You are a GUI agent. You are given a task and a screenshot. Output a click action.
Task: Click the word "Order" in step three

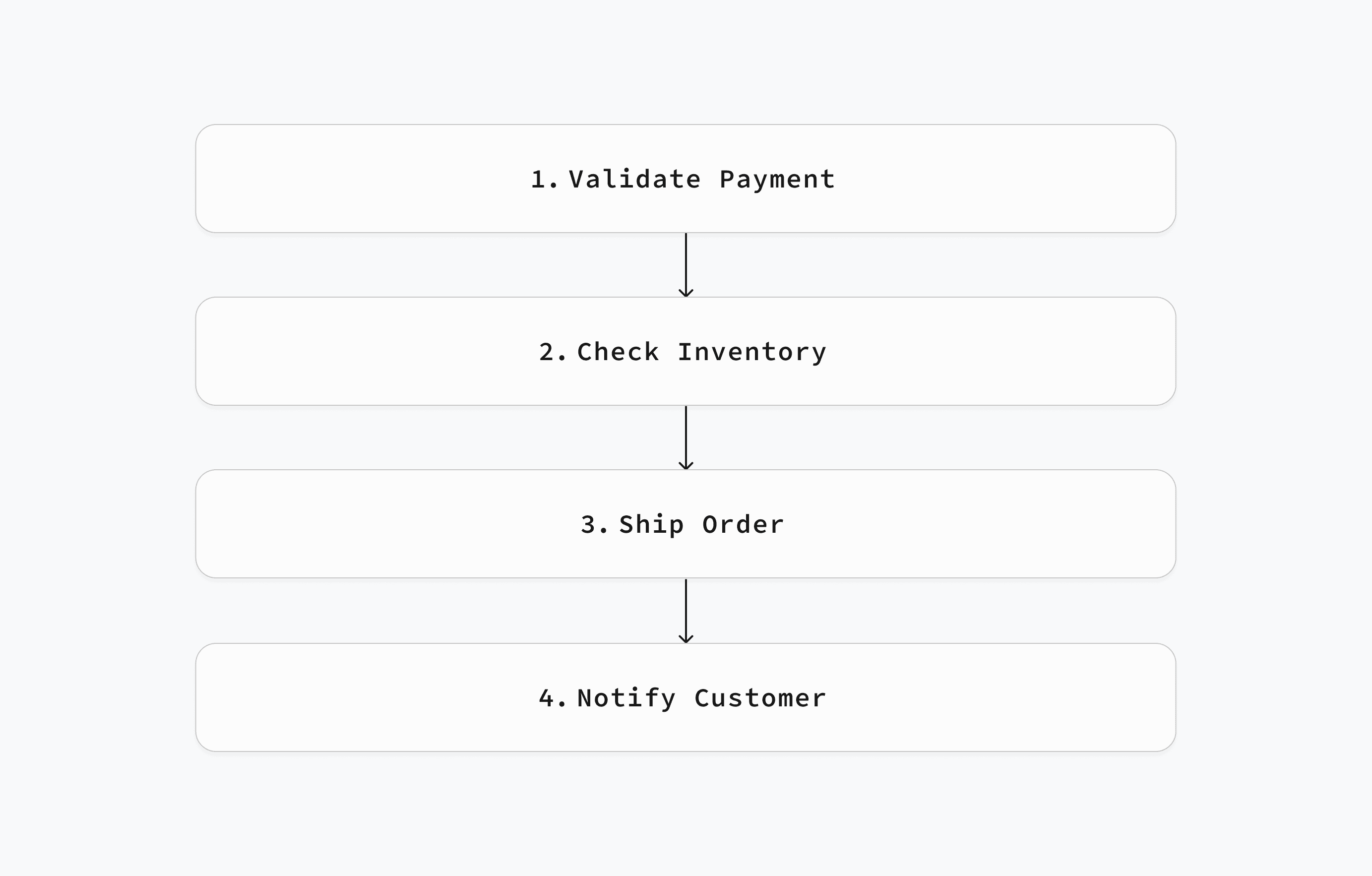click(743, 524)
